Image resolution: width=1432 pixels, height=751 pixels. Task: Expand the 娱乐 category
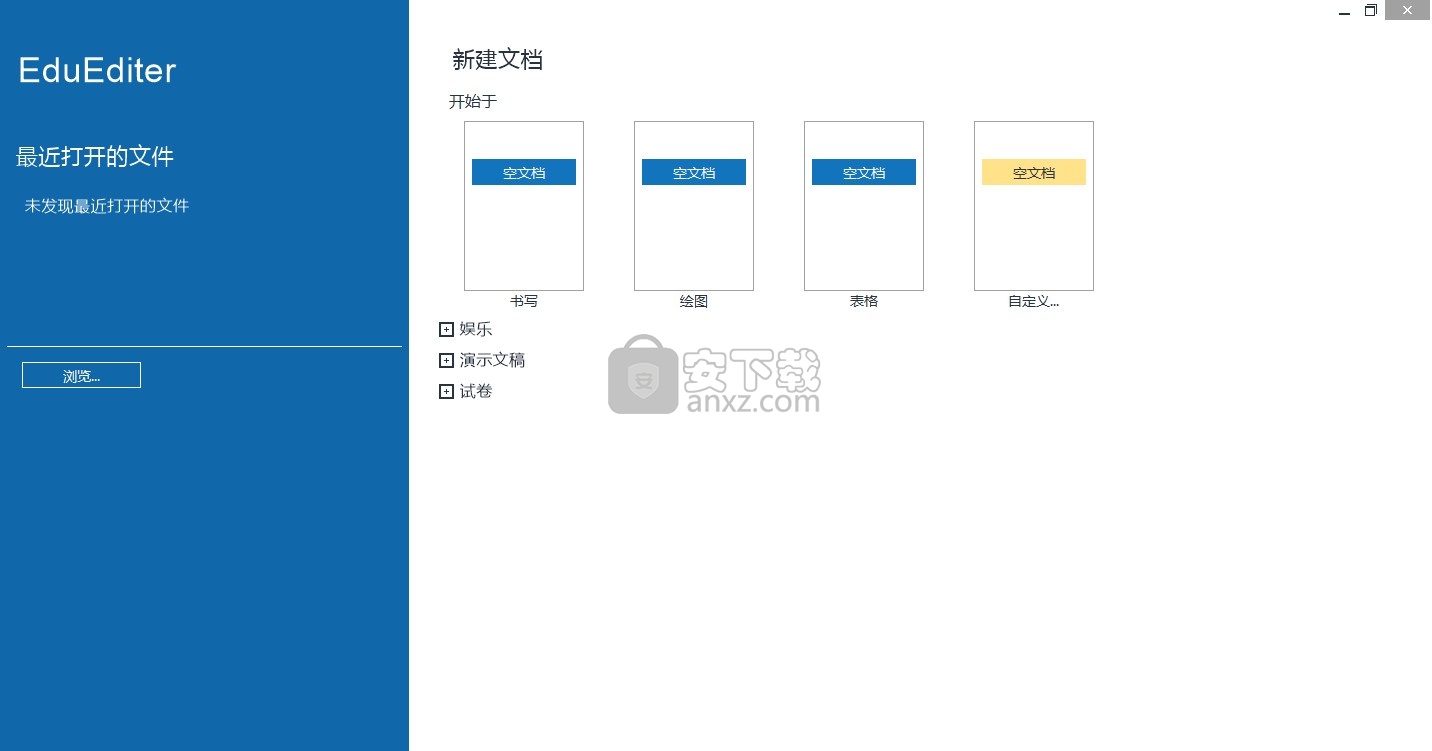[x=446, y=330]
